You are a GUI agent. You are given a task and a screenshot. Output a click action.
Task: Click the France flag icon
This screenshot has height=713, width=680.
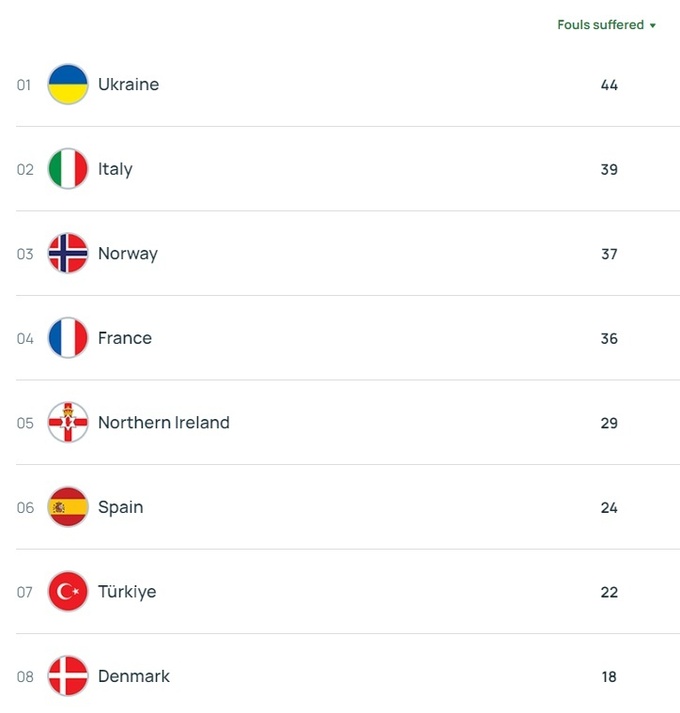click(x=68, y=338)
